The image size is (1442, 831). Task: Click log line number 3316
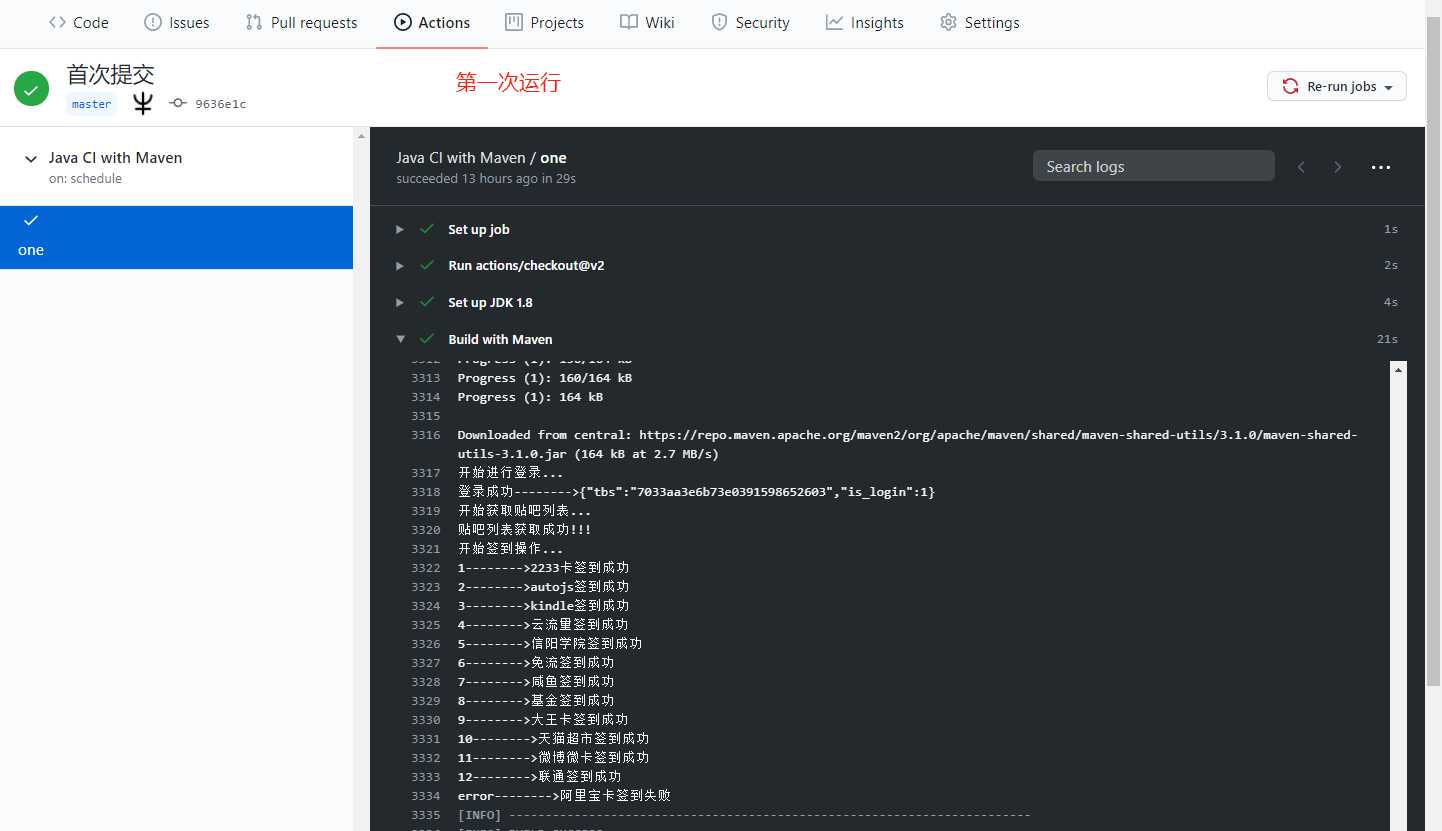425,435
